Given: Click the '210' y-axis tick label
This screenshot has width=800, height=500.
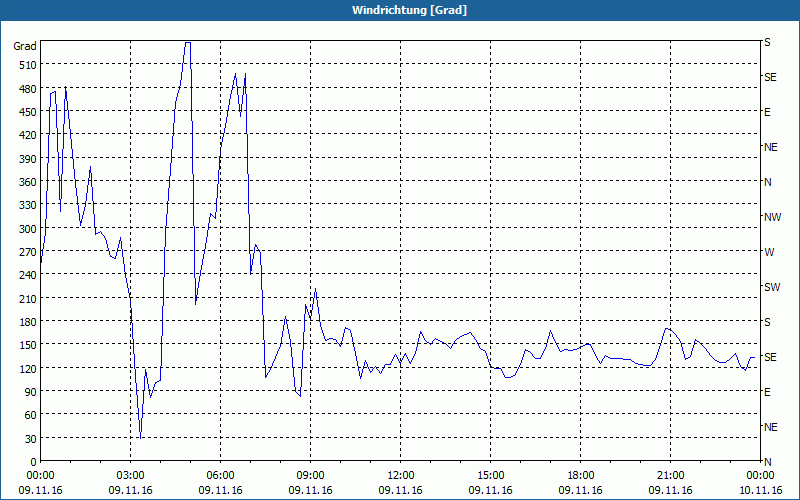Looking at the screenshot, I should [28, 298].
